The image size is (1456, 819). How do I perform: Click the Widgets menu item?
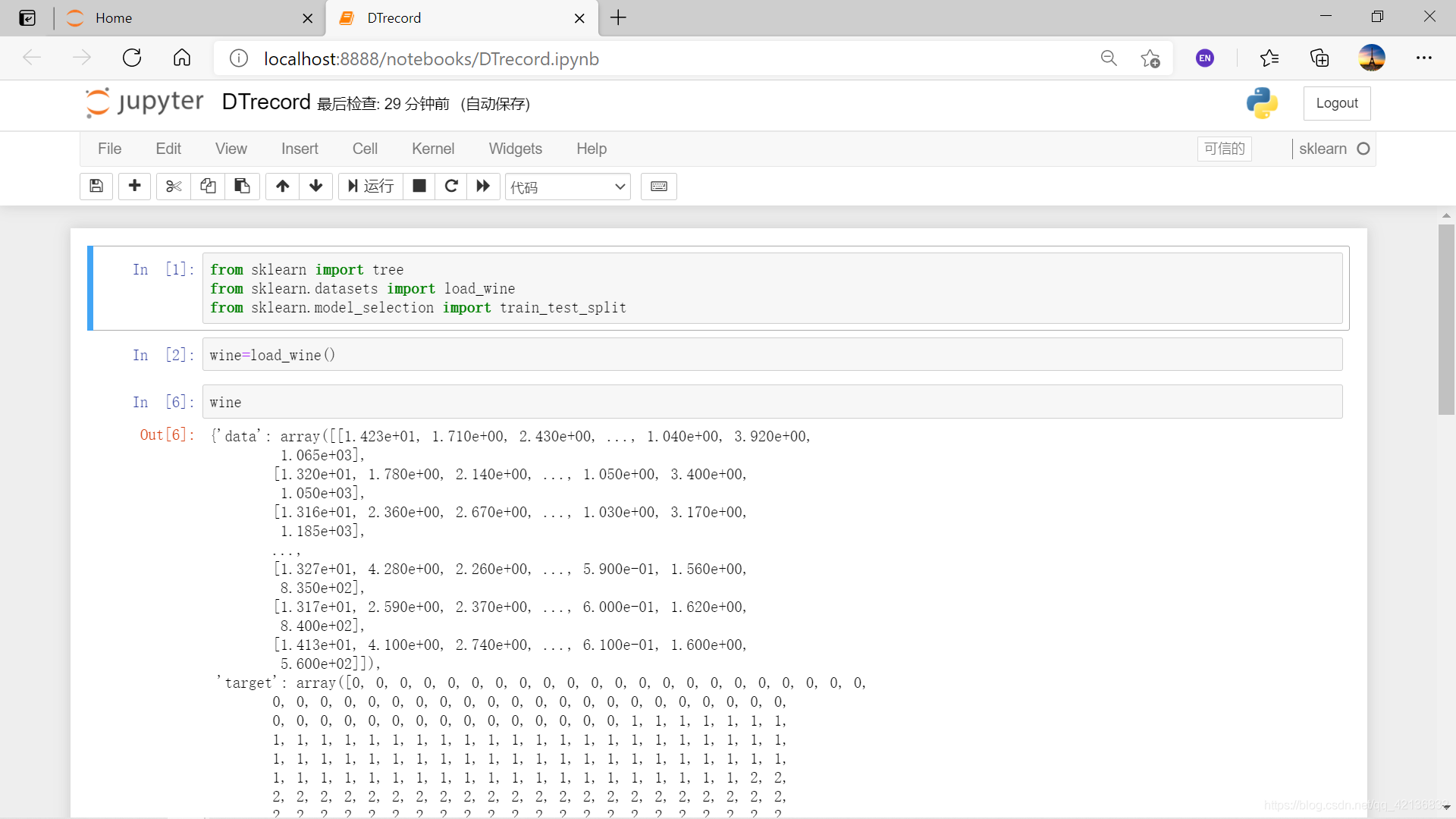point(515,148)
